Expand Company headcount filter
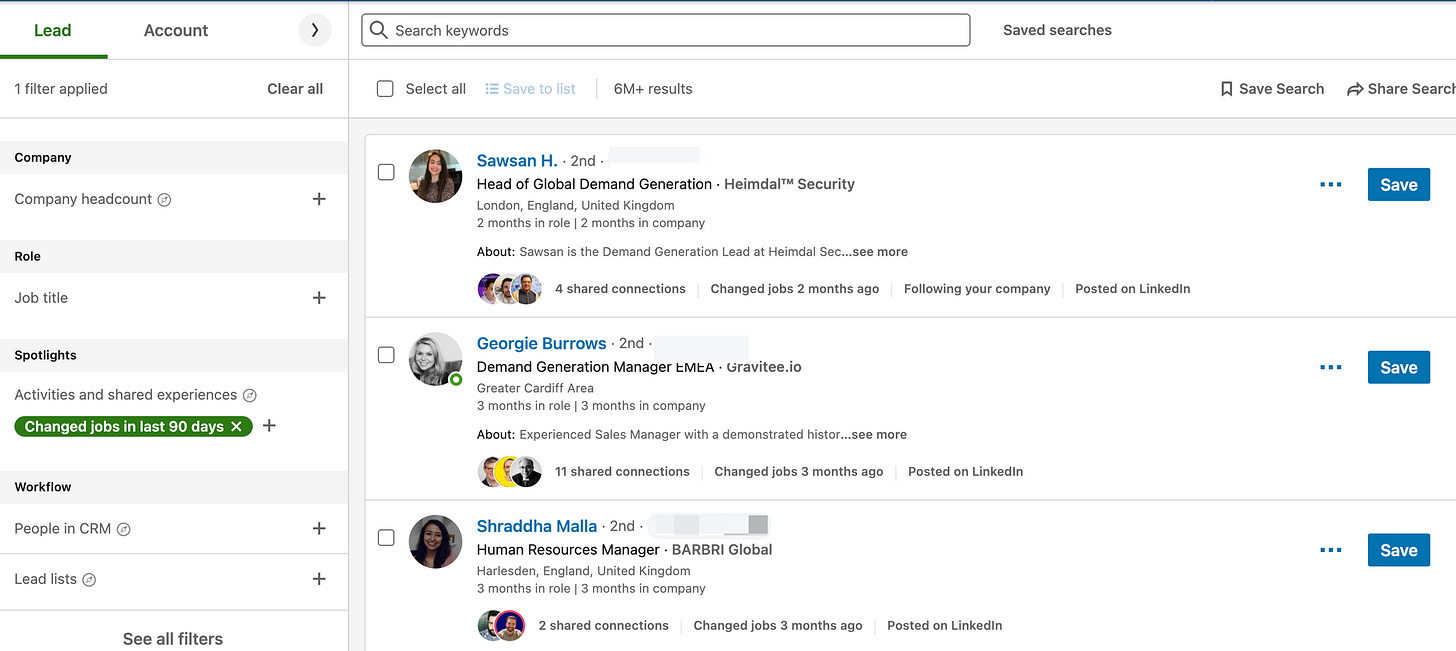The width and height of the screenshot is (1456, 651). (319, 199)
